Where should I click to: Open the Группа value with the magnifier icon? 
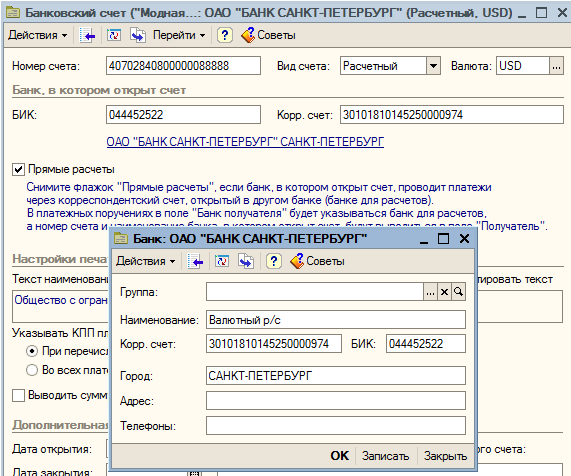tap(458, 292)
